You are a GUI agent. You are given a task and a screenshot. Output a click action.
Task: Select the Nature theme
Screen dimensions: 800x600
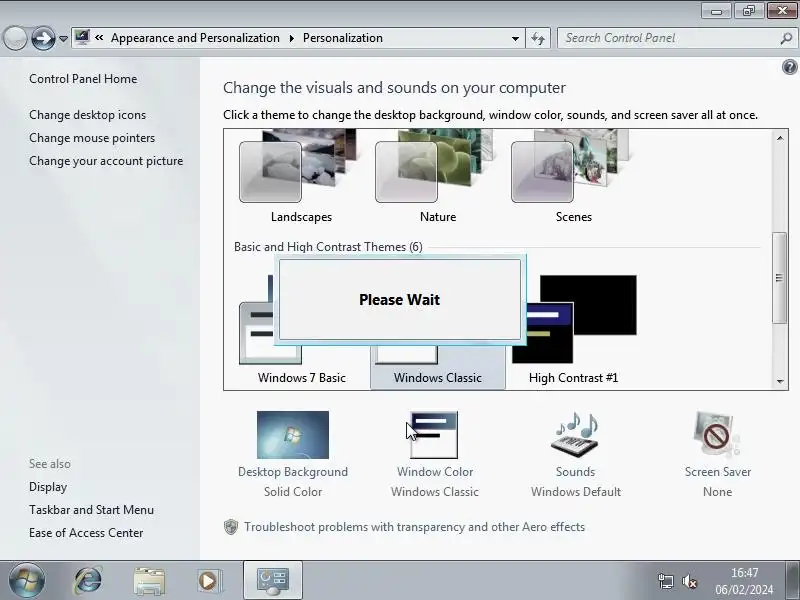pyautogui.click(x=437, y=176)
